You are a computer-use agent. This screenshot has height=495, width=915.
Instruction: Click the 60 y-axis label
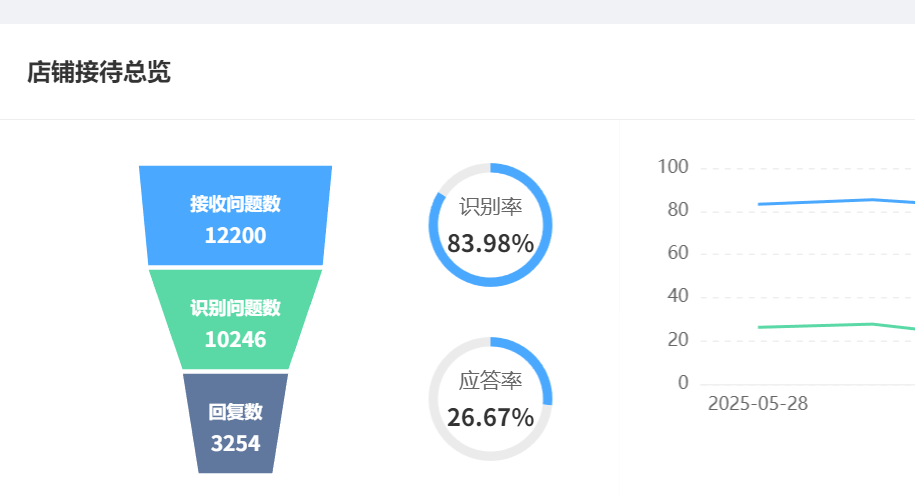[677, 253]
